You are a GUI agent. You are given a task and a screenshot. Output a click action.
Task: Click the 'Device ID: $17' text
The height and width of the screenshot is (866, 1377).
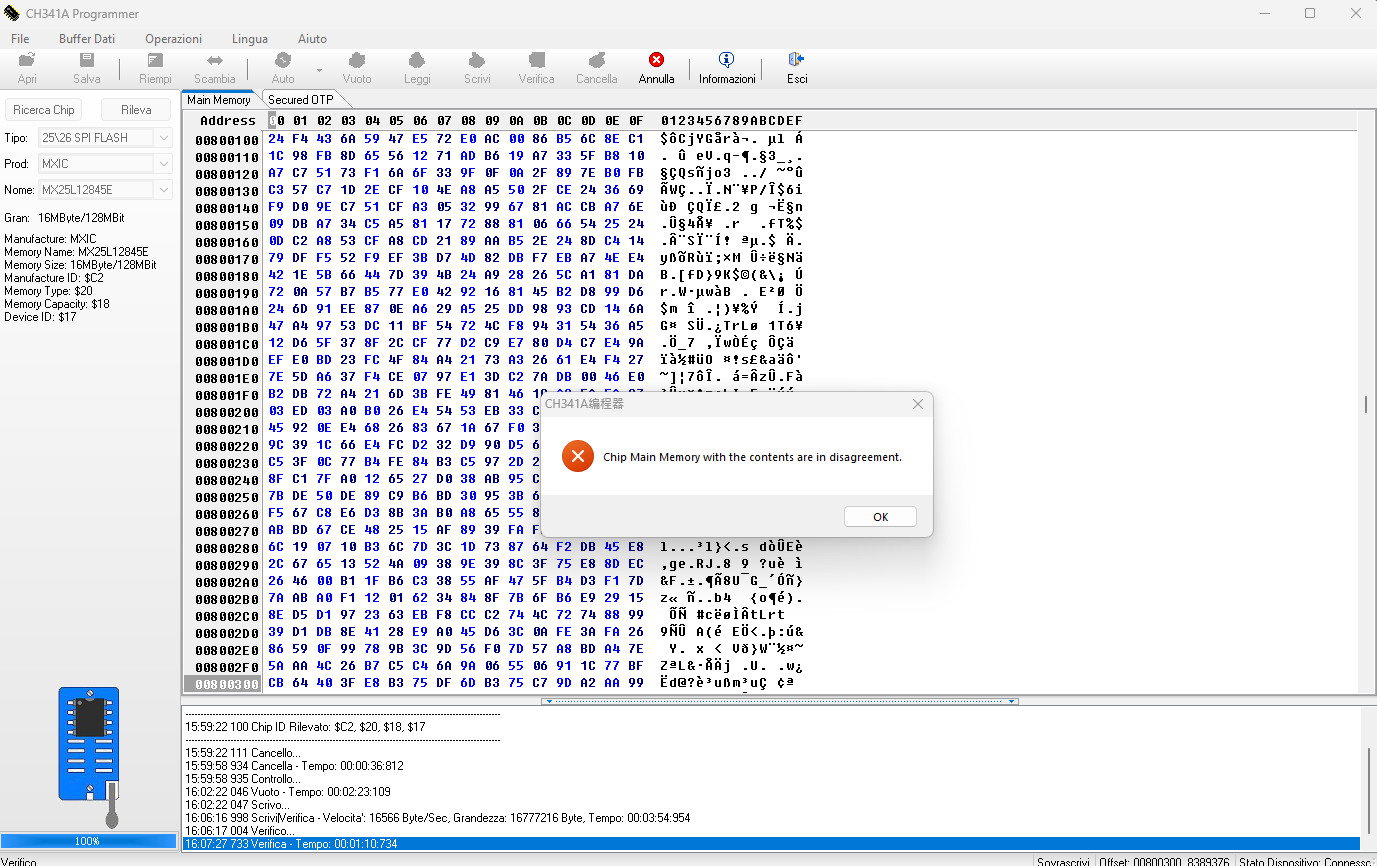40,317
